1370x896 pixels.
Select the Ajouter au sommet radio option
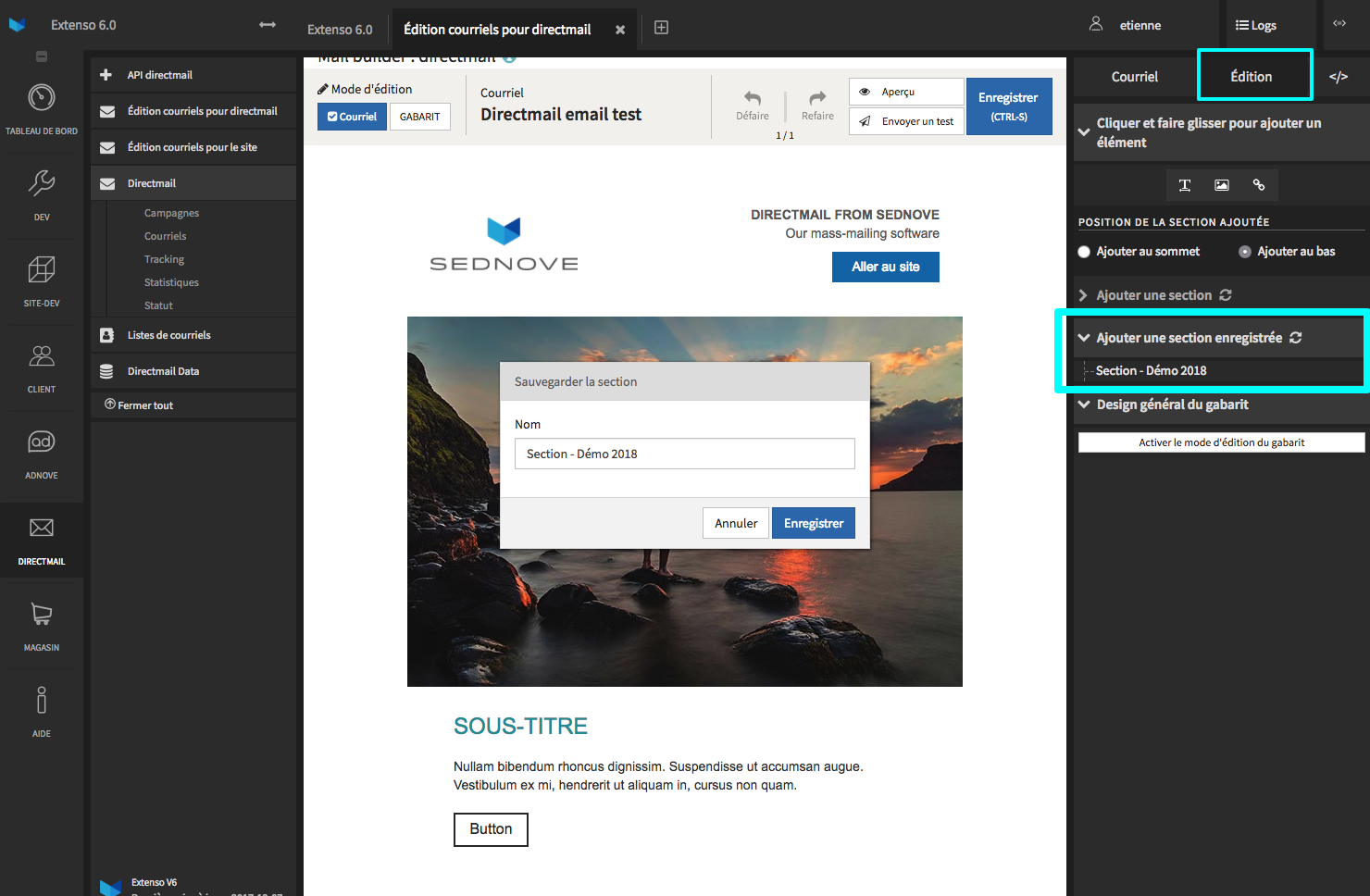point(1084,252)
